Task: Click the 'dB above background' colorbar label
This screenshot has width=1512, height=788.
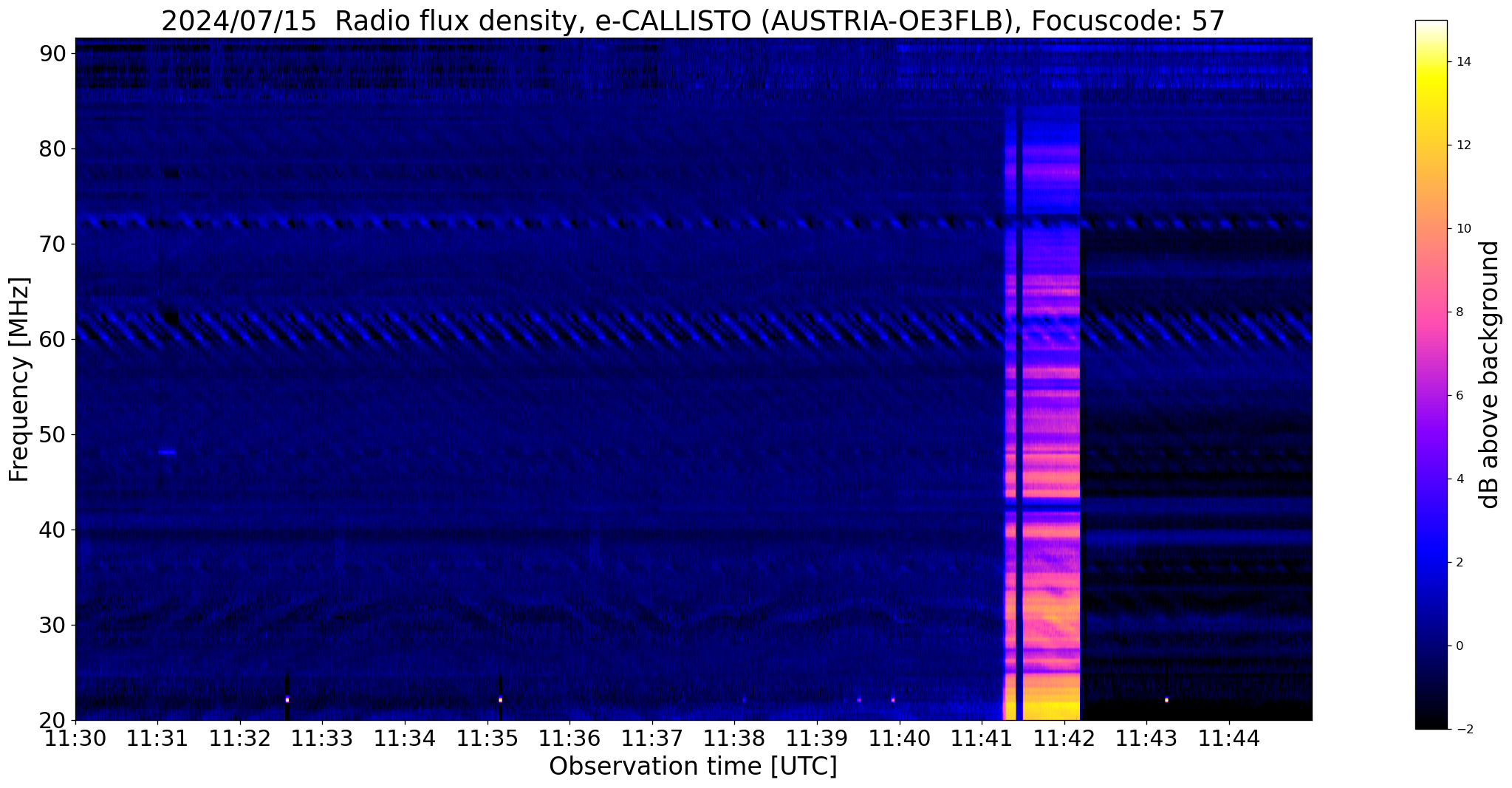Action: [x=1490, y=374]
